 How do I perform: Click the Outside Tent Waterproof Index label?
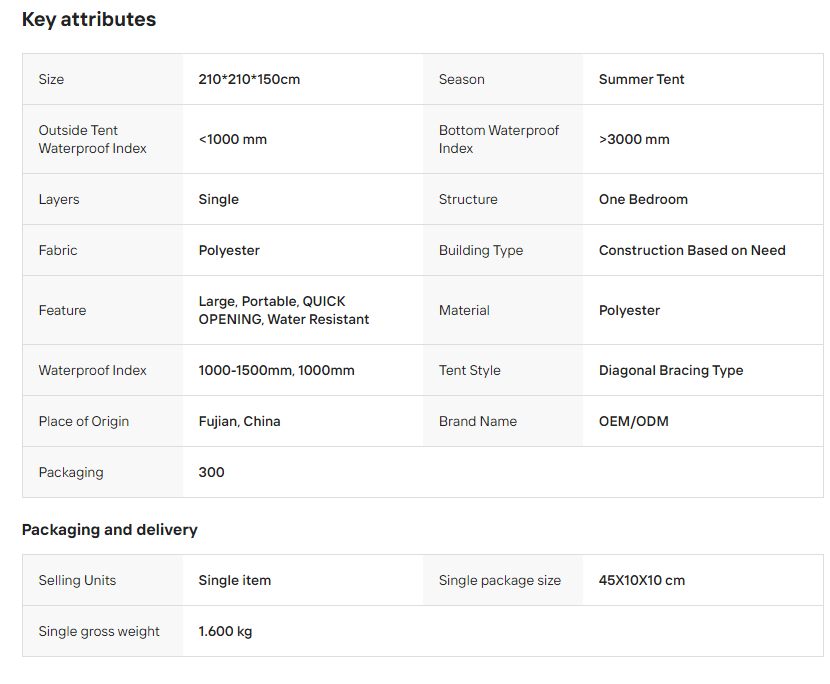(x=93, y=139)
